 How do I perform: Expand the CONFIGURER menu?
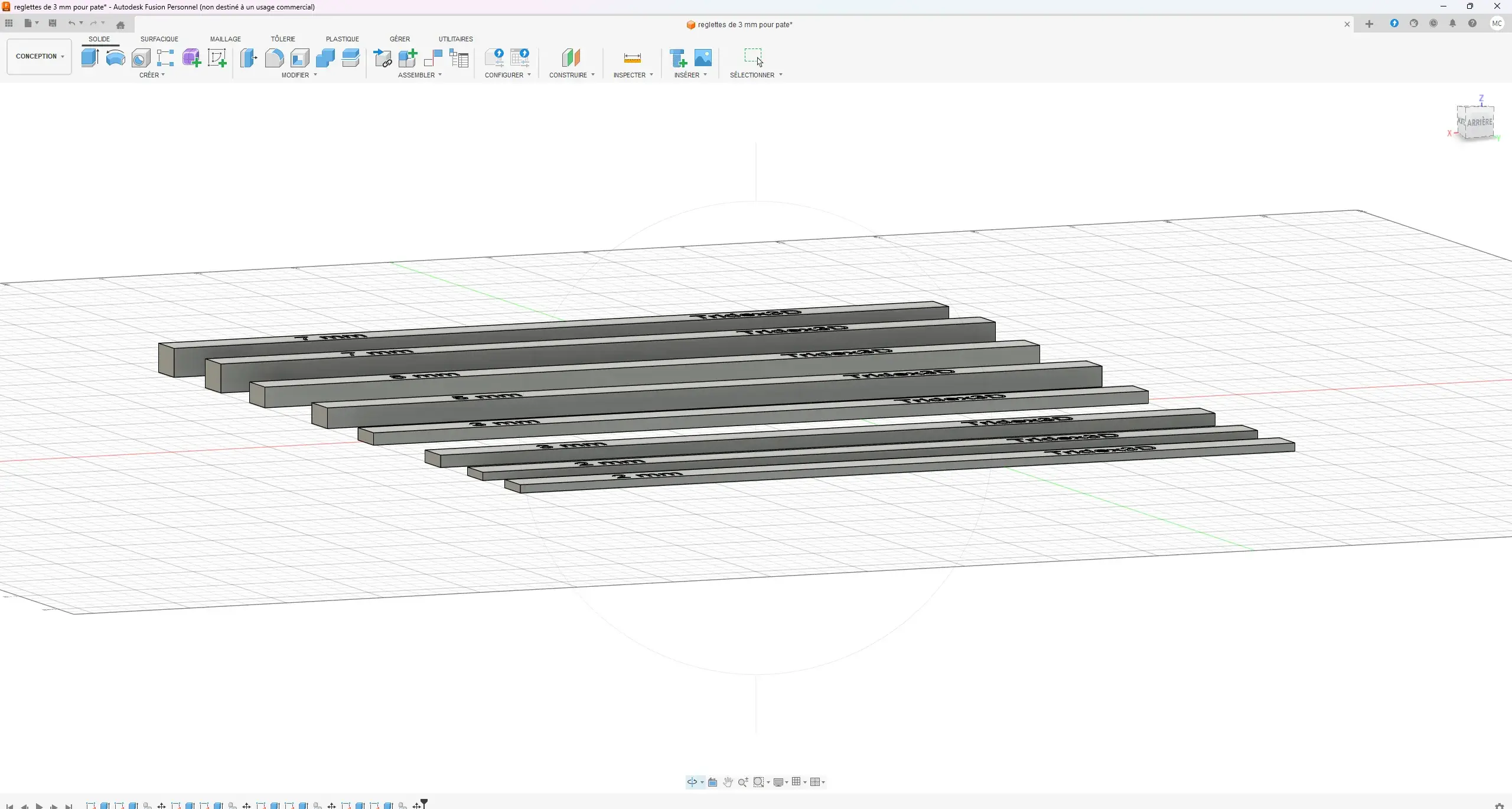tap(507, 75)
